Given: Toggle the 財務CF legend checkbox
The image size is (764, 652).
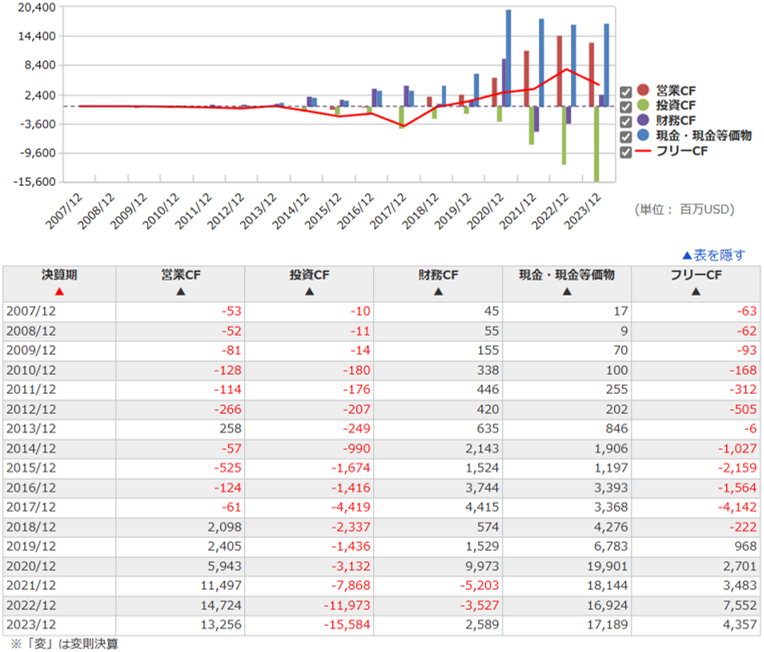Looking at the screenshot, I should click(626, 121).
